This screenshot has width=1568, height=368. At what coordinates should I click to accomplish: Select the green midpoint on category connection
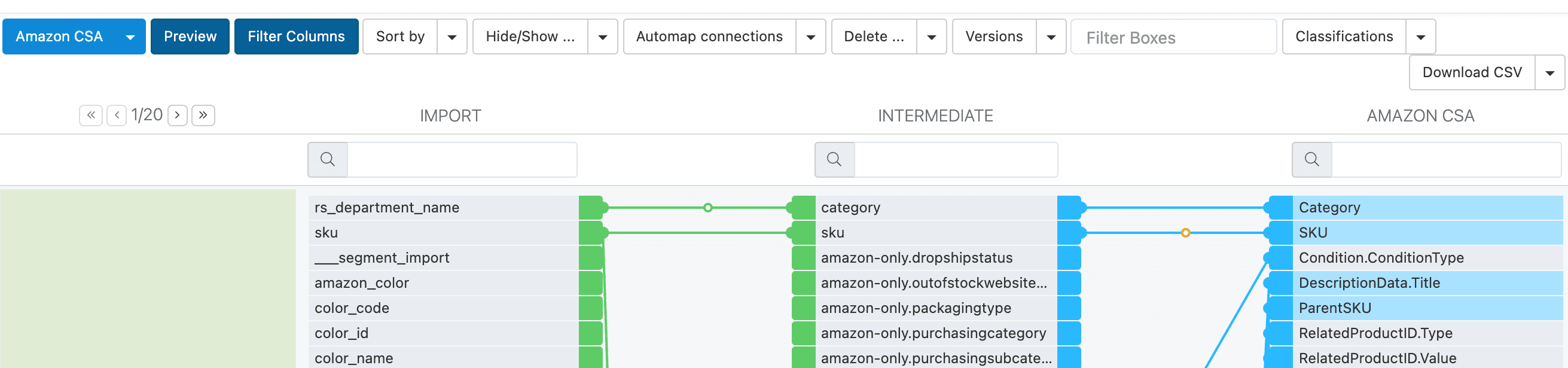707,208
